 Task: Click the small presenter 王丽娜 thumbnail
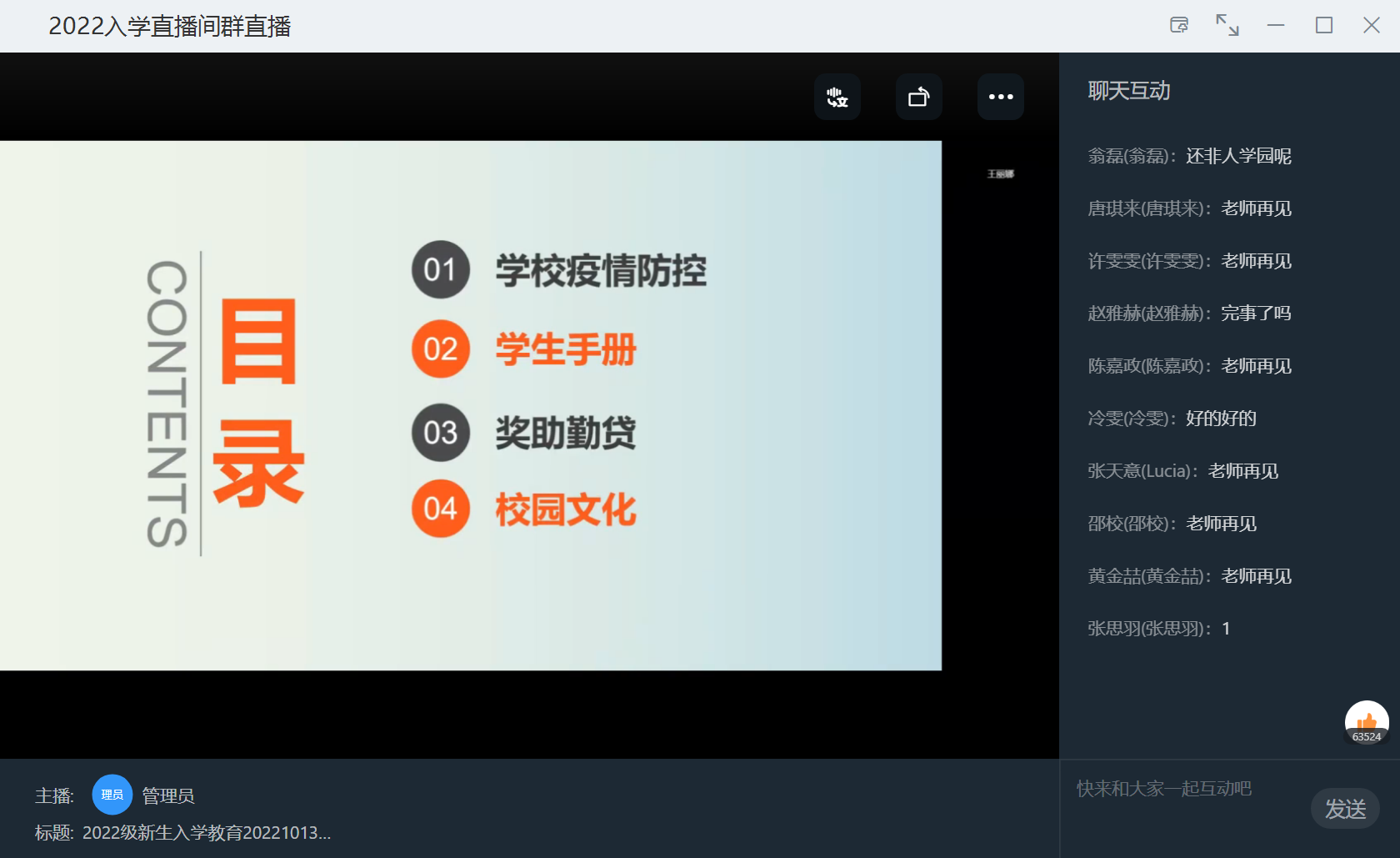(x=1000, y=174)
